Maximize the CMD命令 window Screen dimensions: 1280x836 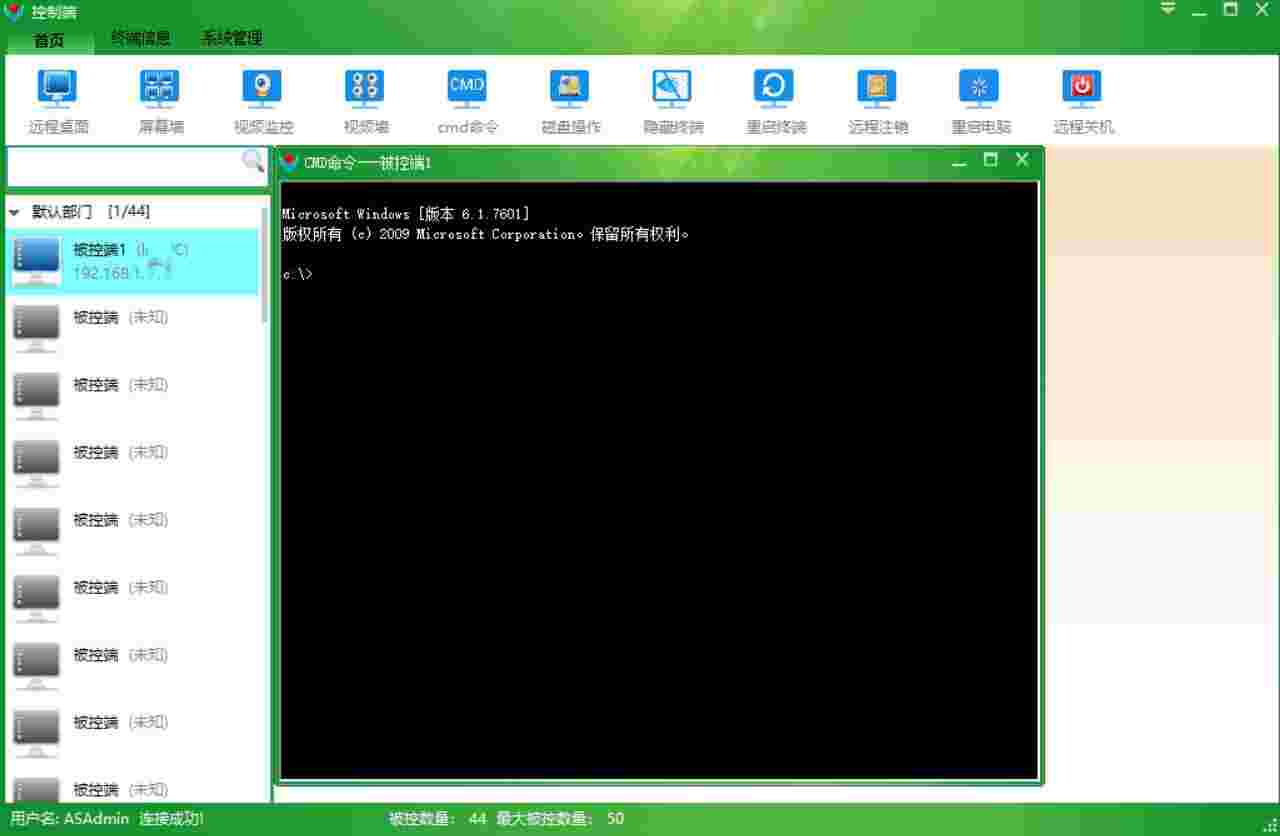(x=990, y=159)
